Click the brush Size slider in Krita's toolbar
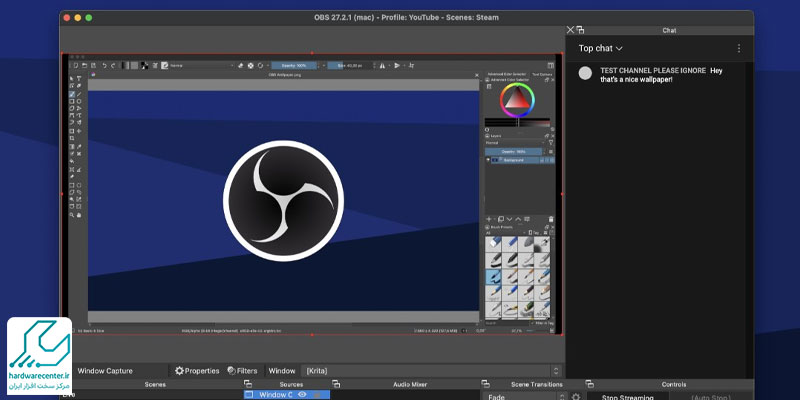This screenshot has width=800, height=400. point(349,65)
